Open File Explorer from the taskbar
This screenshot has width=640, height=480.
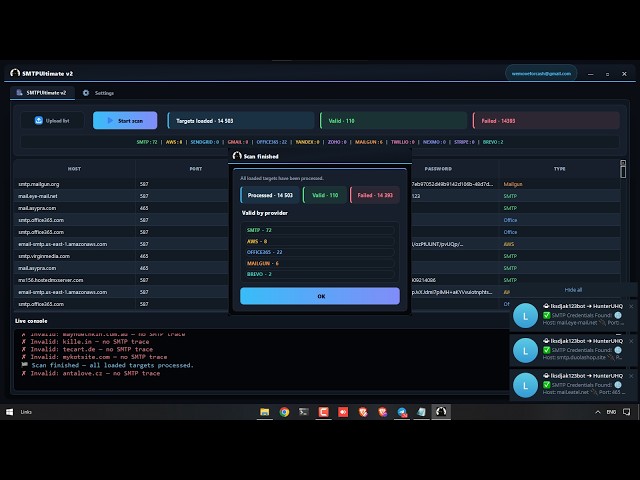coord(264,412)
